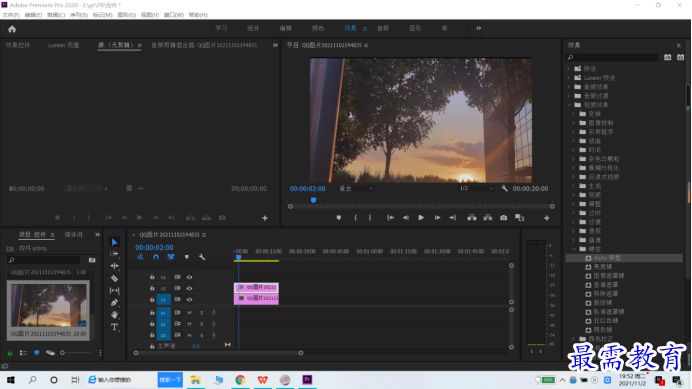Toggle V3 track output eye
Screen dimensions: 692x389
tap(189, 277)
